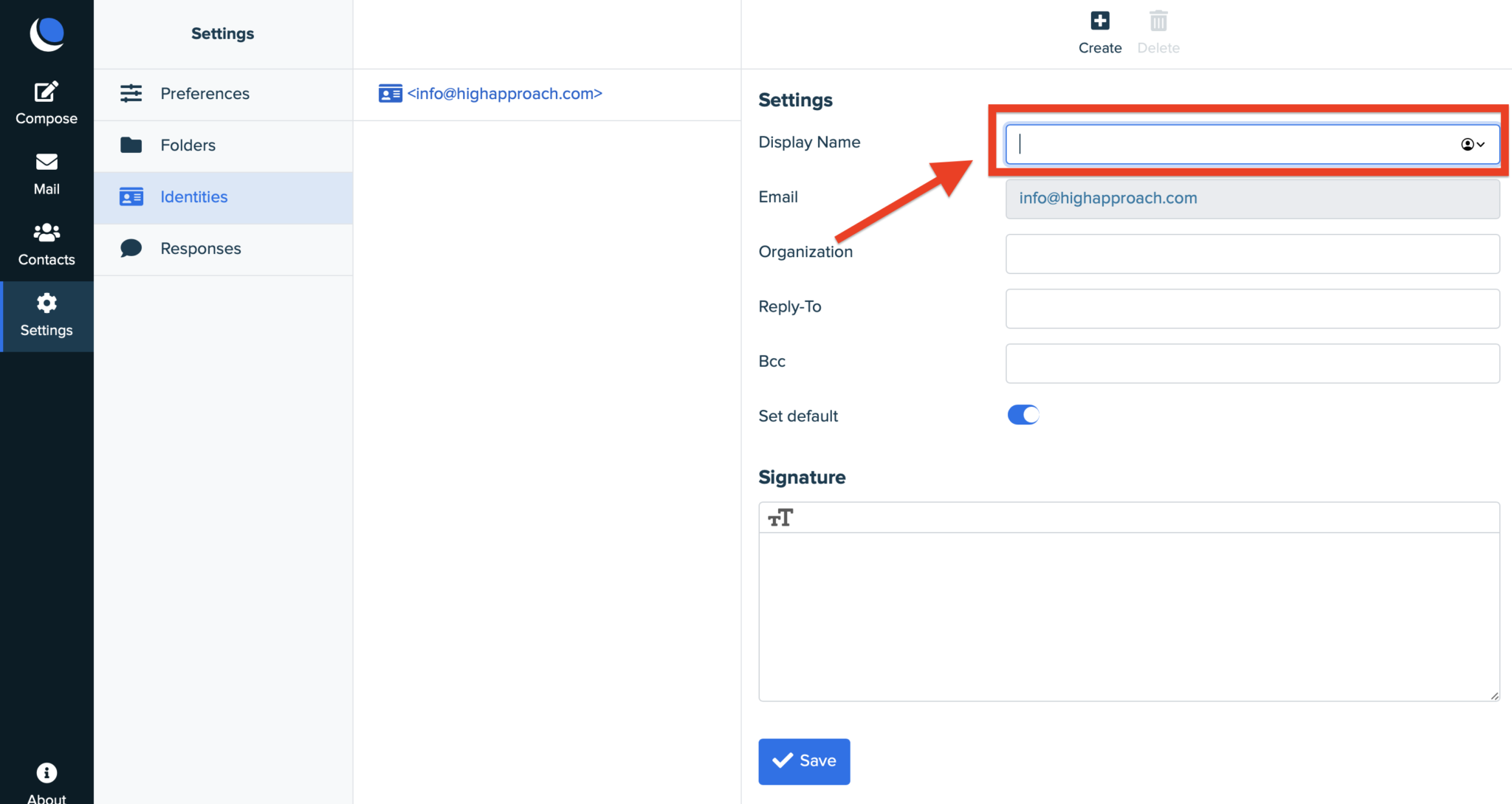The height and width of the screenshot is (804, 1512).
Task: Open the Folders section
Action: pos(223,146)
